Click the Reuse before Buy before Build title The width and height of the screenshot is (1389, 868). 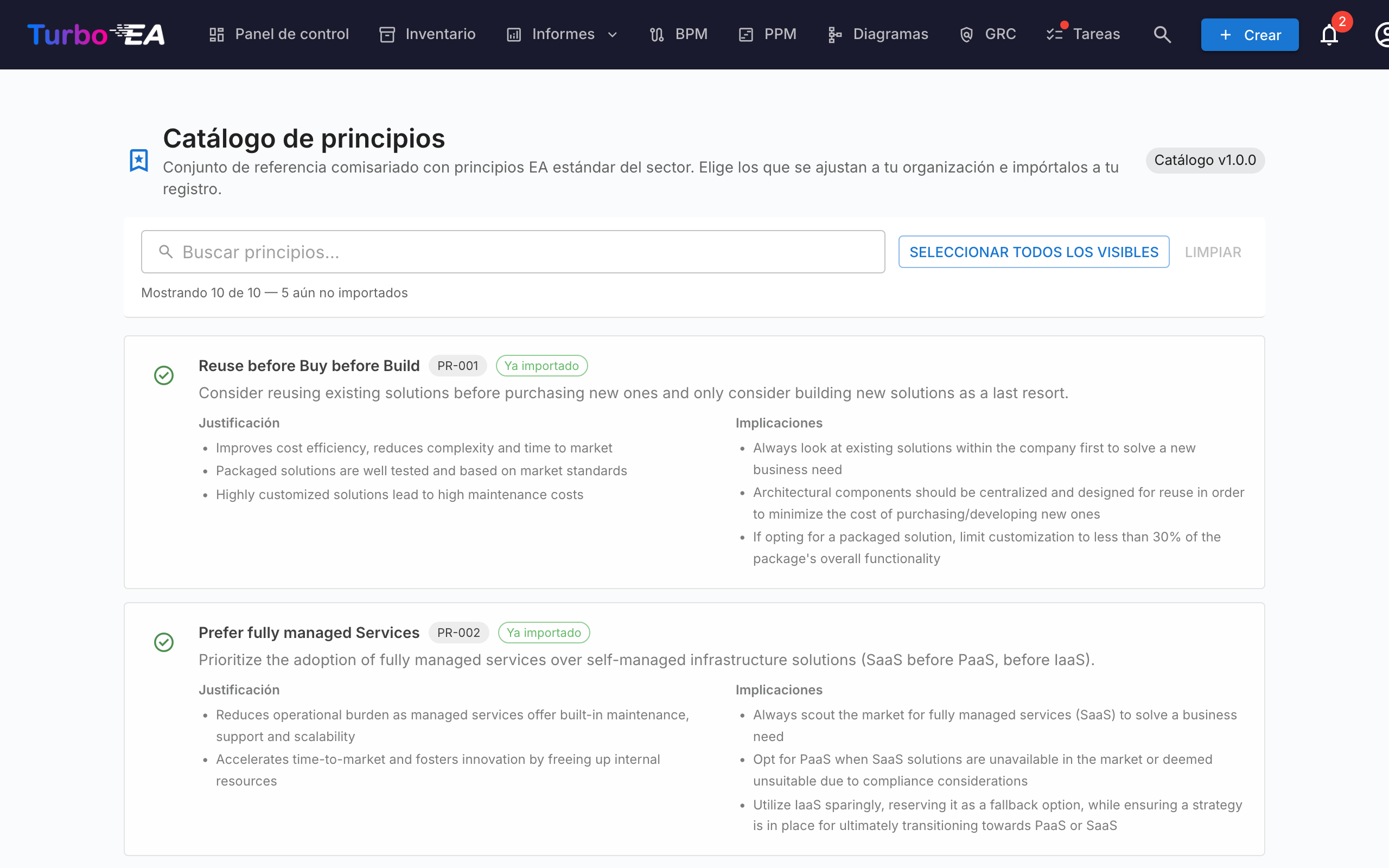click(x=309, y=366)
